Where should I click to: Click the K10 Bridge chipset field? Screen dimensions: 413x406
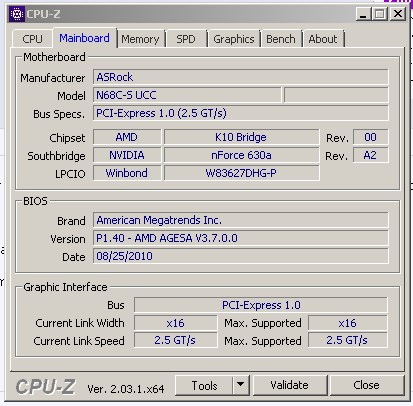241,137
